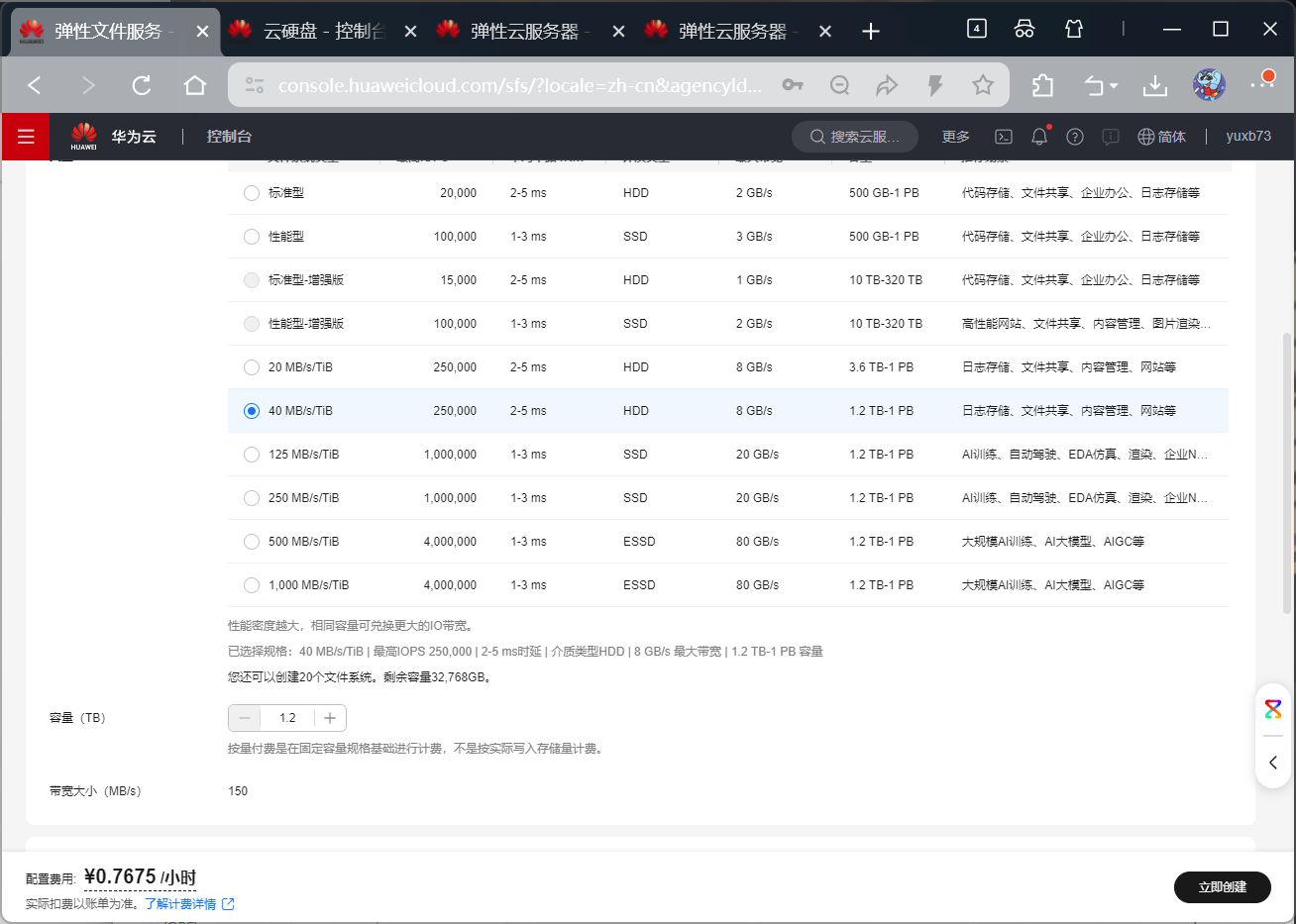Choose the 40 MB/s/TiB option
The height and width of the screenshot is (924, 1296).
tap(252, 411)
